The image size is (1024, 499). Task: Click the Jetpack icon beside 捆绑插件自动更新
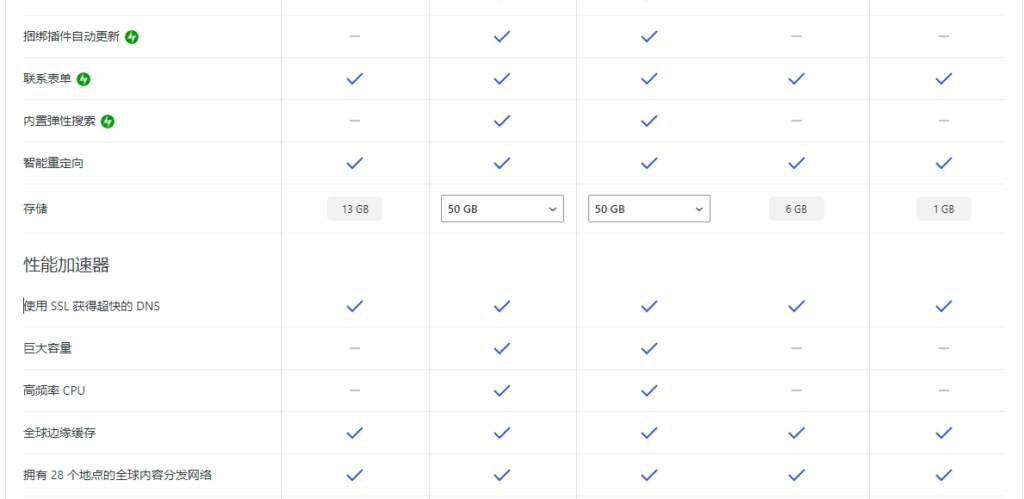tap(132, 37)
